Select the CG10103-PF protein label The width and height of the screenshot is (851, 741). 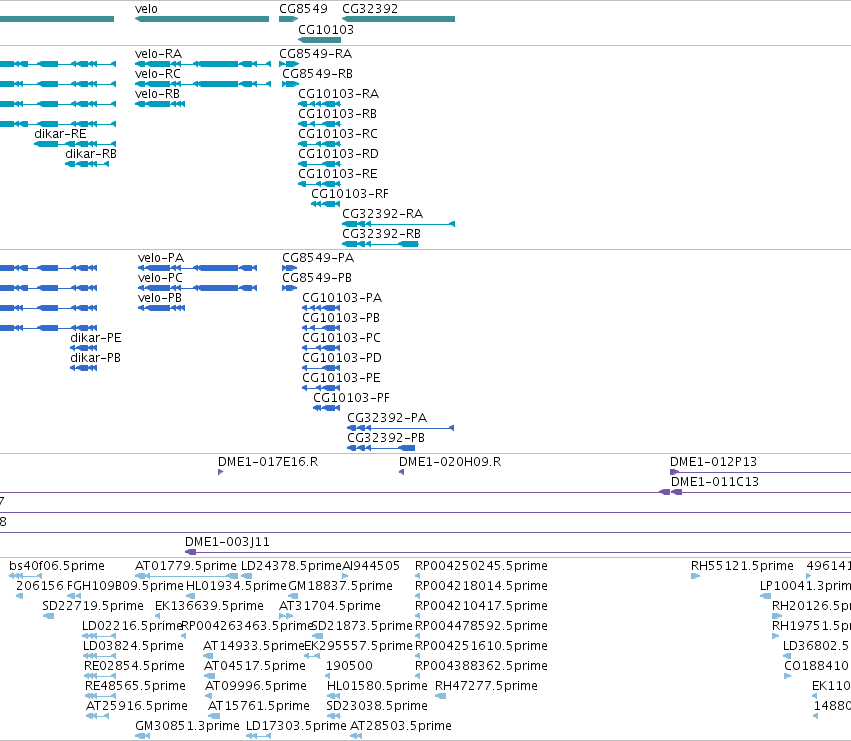[351, 398]
